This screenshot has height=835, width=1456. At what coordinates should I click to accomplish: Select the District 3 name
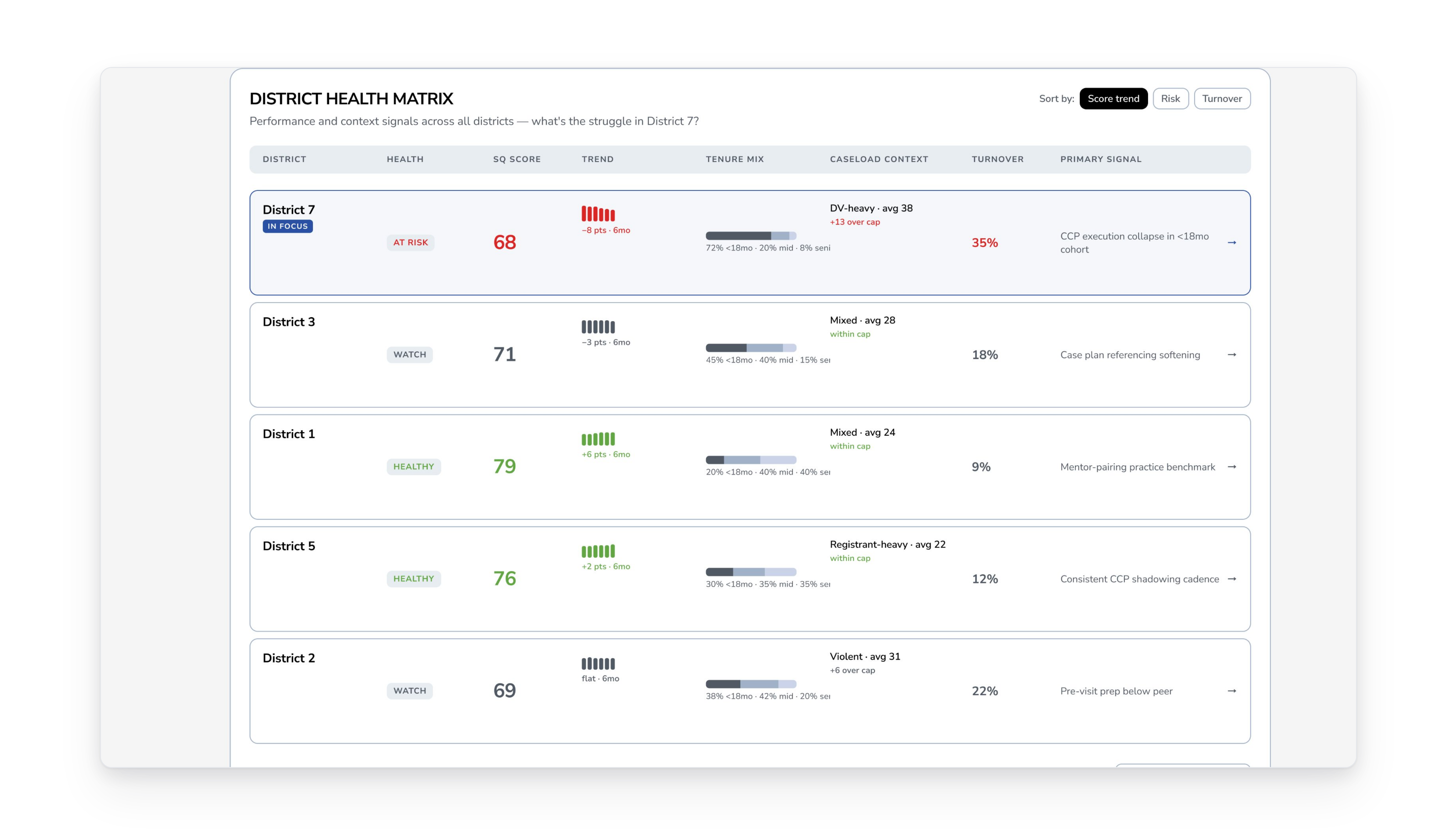tap(288, 322)
